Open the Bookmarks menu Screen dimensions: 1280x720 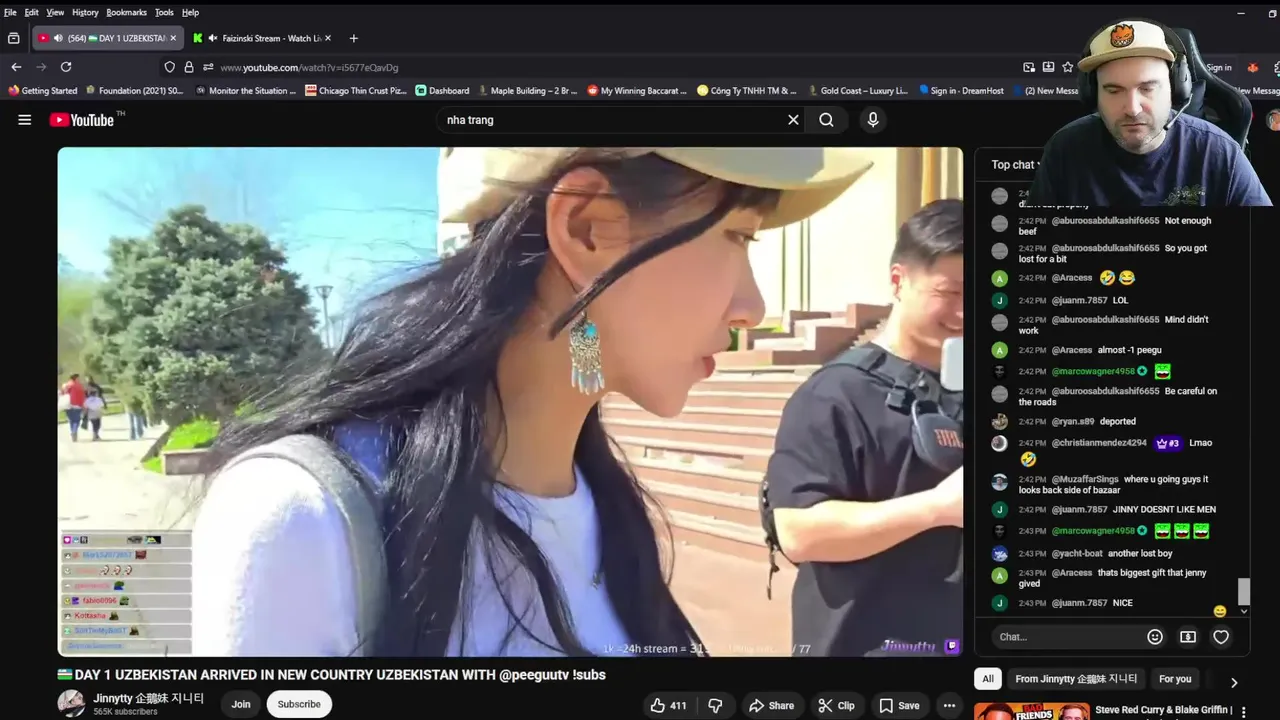(127, 12)
